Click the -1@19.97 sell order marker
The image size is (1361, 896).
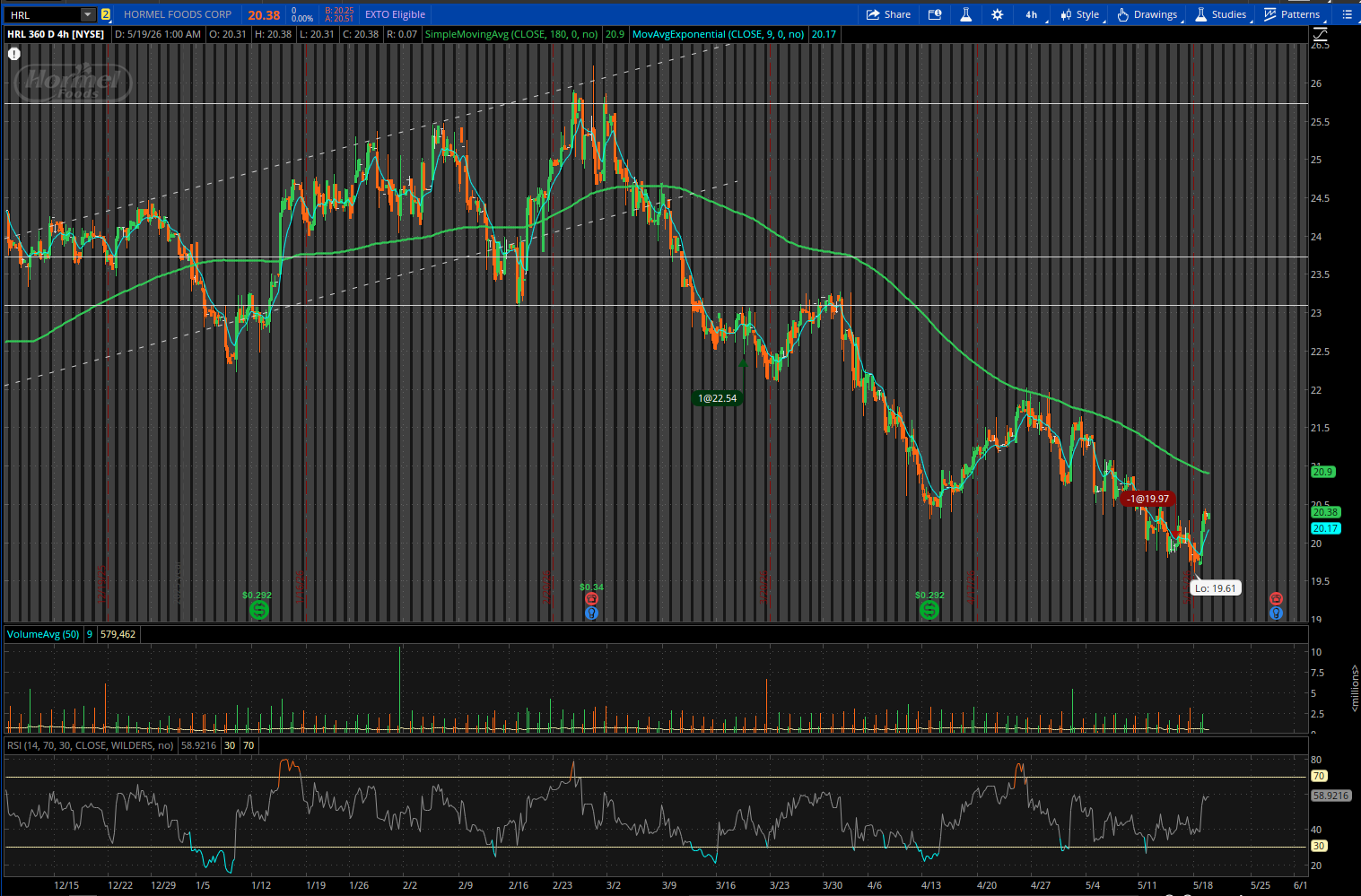[1148, 499]
